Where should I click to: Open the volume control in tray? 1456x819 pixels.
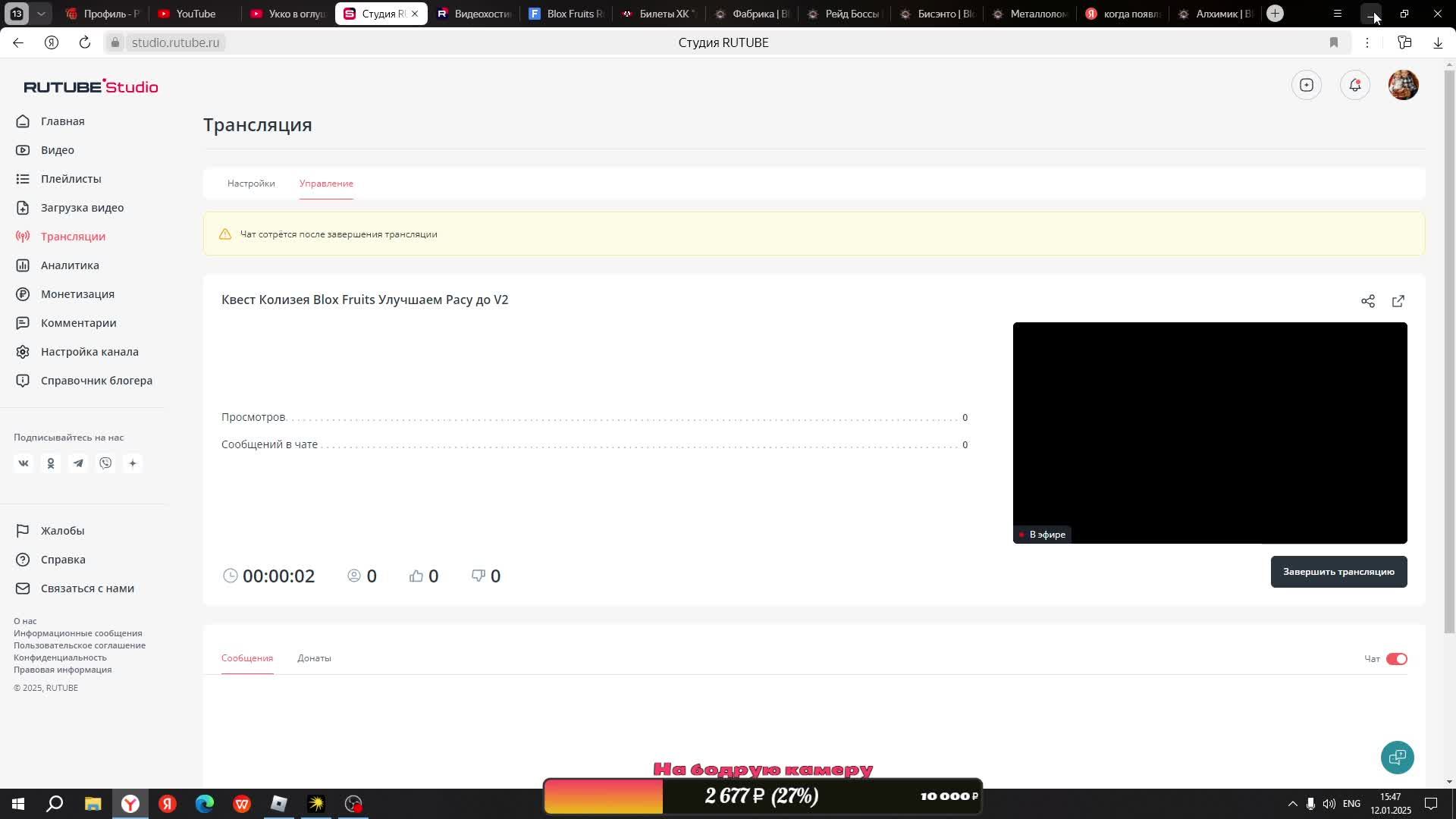click(1329, 804)
